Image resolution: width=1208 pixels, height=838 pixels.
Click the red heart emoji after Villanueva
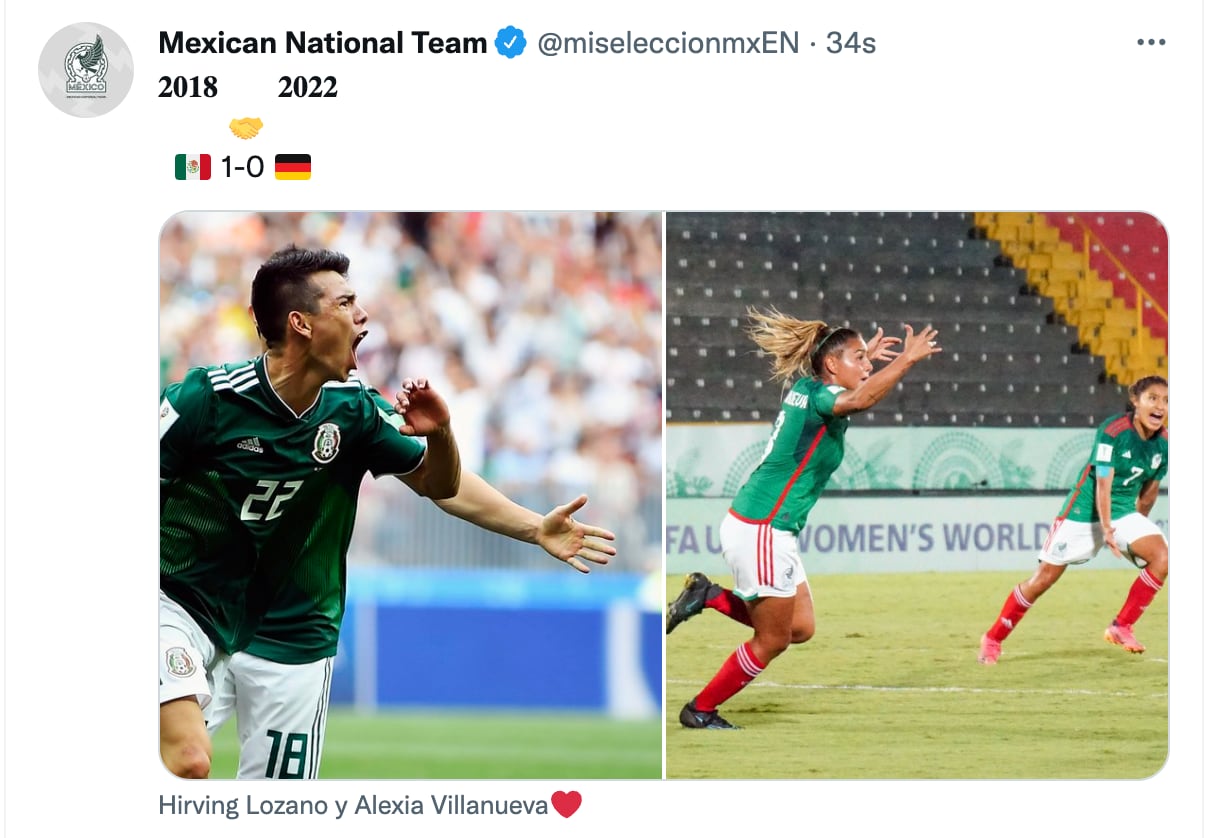pyautogui.click(x=566, y=804)
